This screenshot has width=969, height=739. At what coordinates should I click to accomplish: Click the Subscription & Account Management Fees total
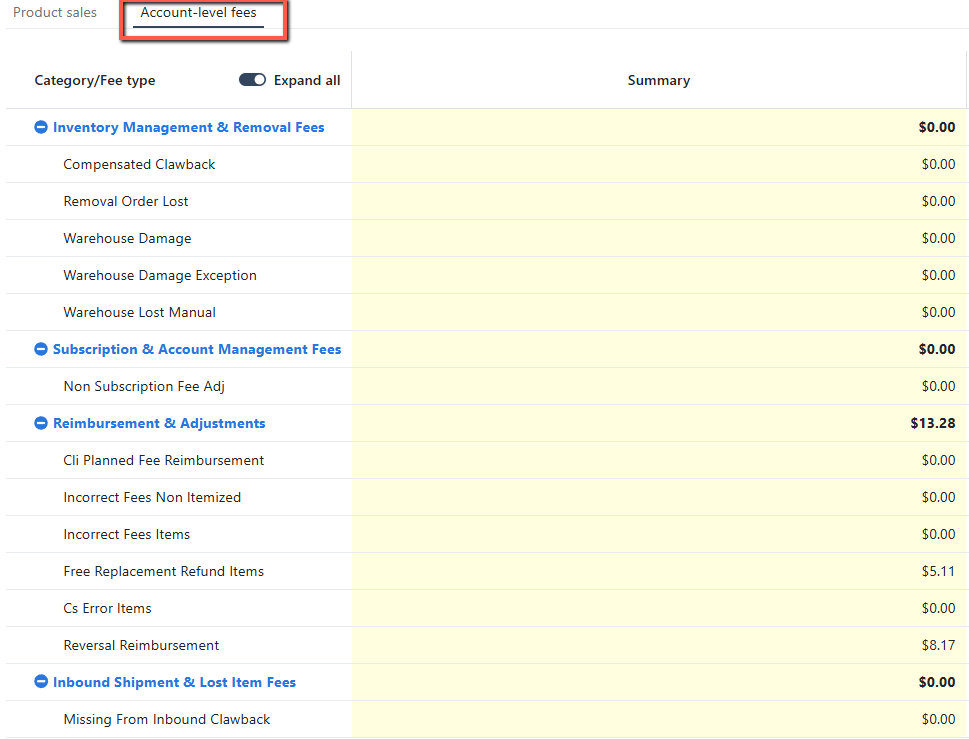click(937, 349)
